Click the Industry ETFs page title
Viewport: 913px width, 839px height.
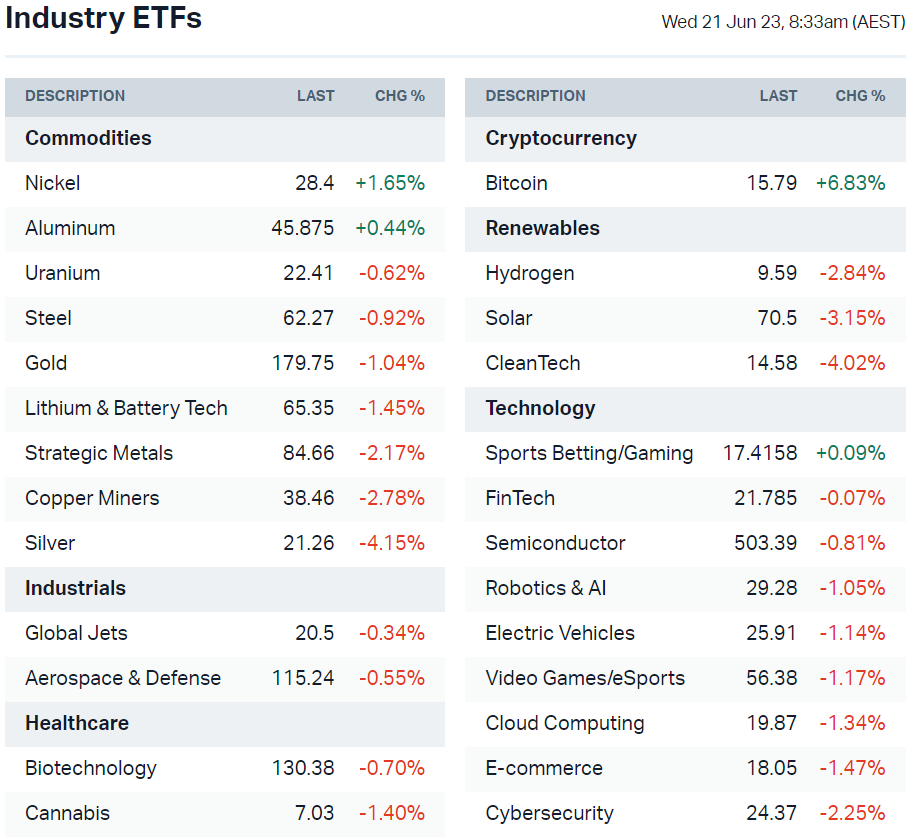click(103, 18)
